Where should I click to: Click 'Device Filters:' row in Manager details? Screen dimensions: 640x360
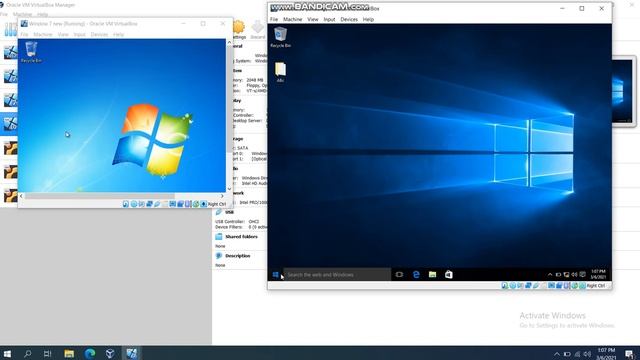point(241,227)
